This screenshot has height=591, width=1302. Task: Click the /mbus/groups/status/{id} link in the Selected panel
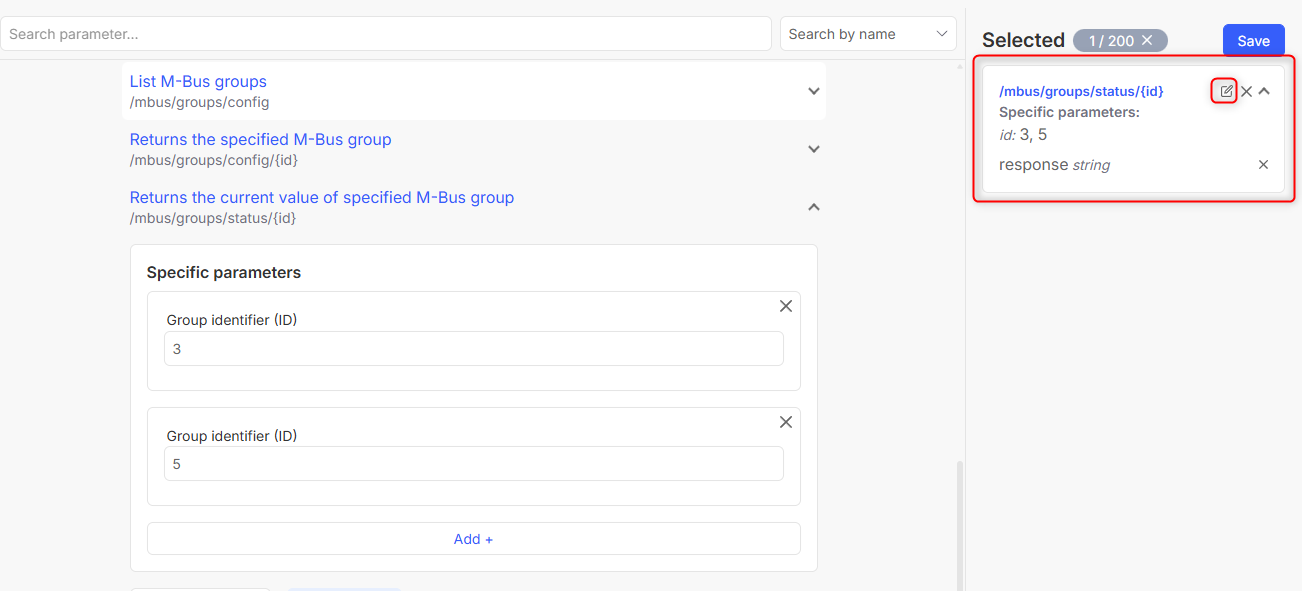[1081, 91]
